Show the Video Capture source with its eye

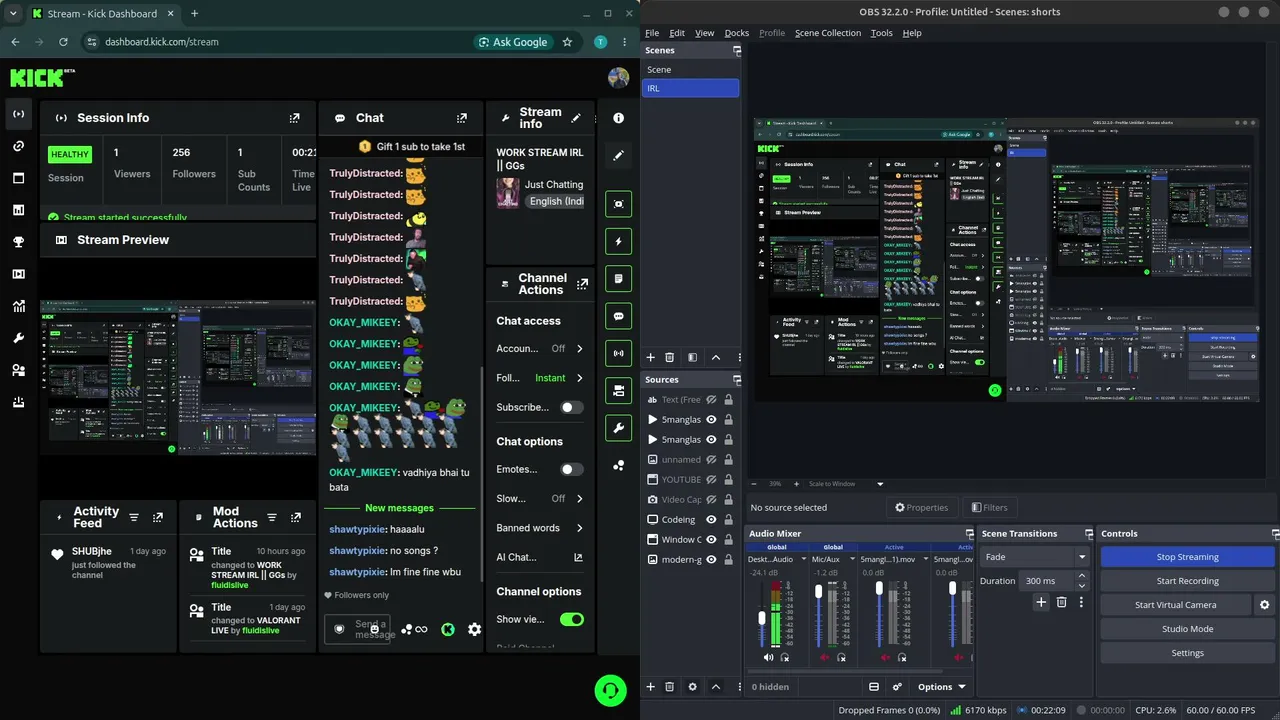click(711, 500)
